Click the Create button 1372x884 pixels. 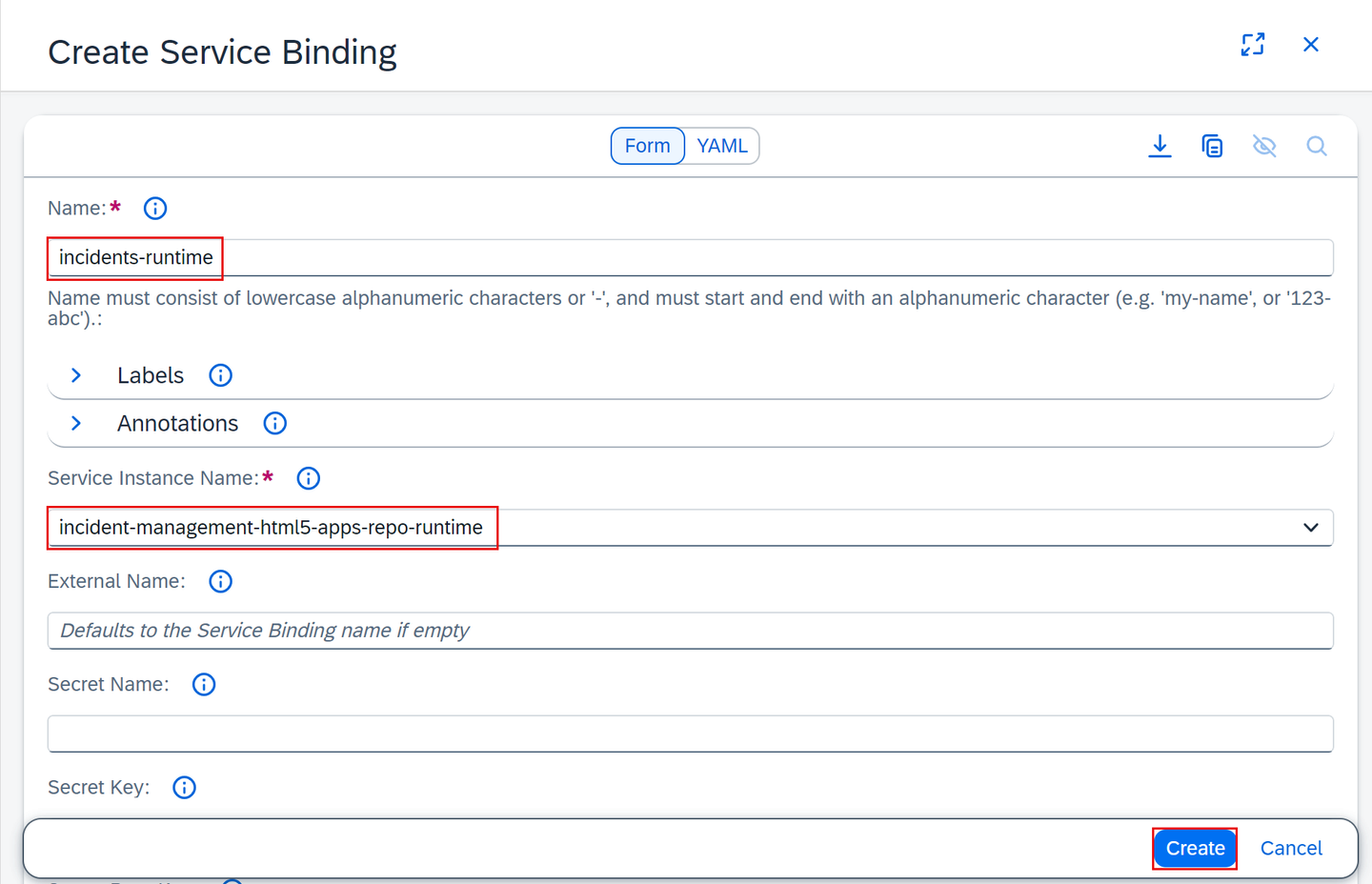click(x=1195, y=848)
